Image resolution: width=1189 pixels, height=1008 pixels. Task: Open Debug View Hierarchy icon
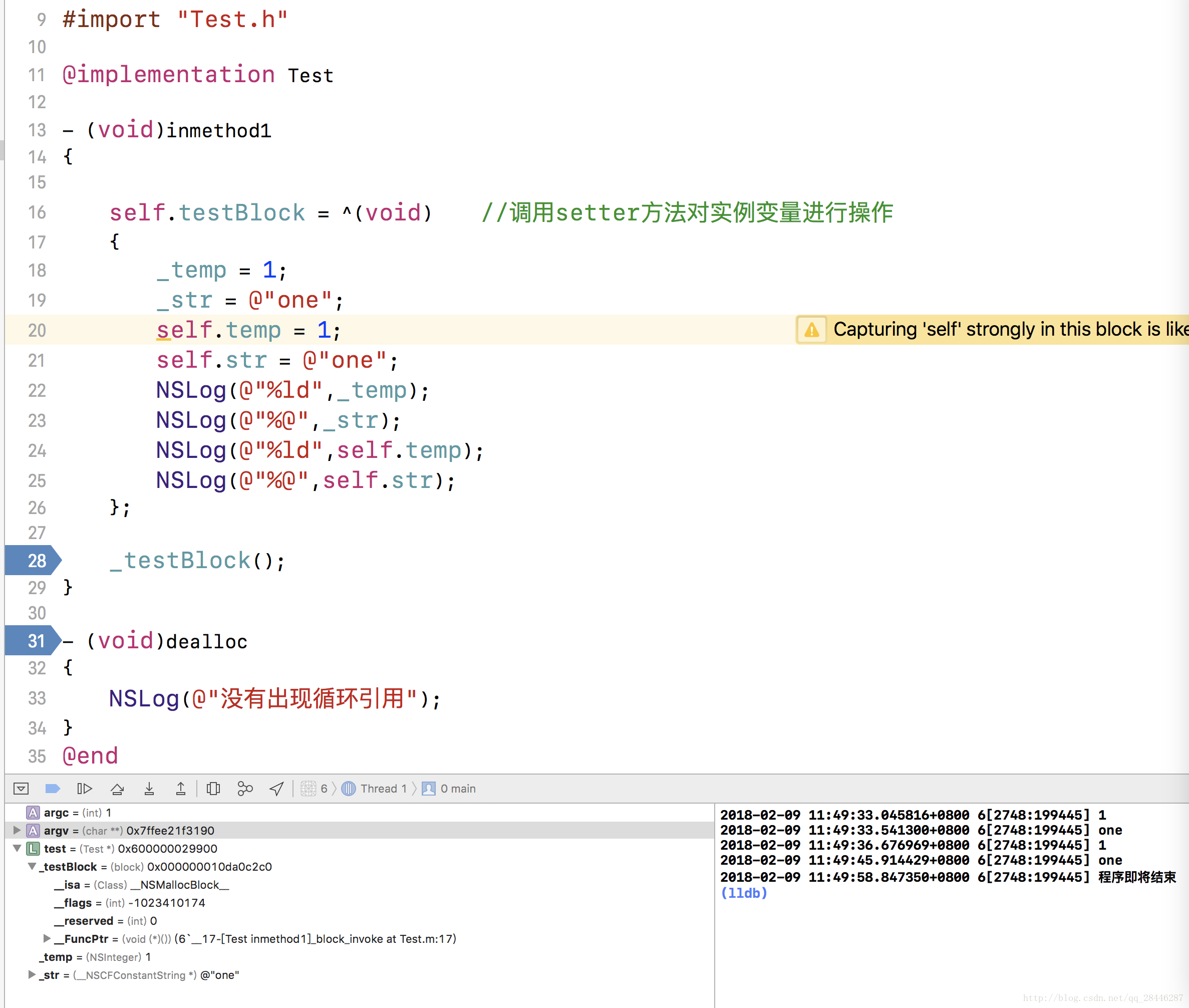point(213,789)
